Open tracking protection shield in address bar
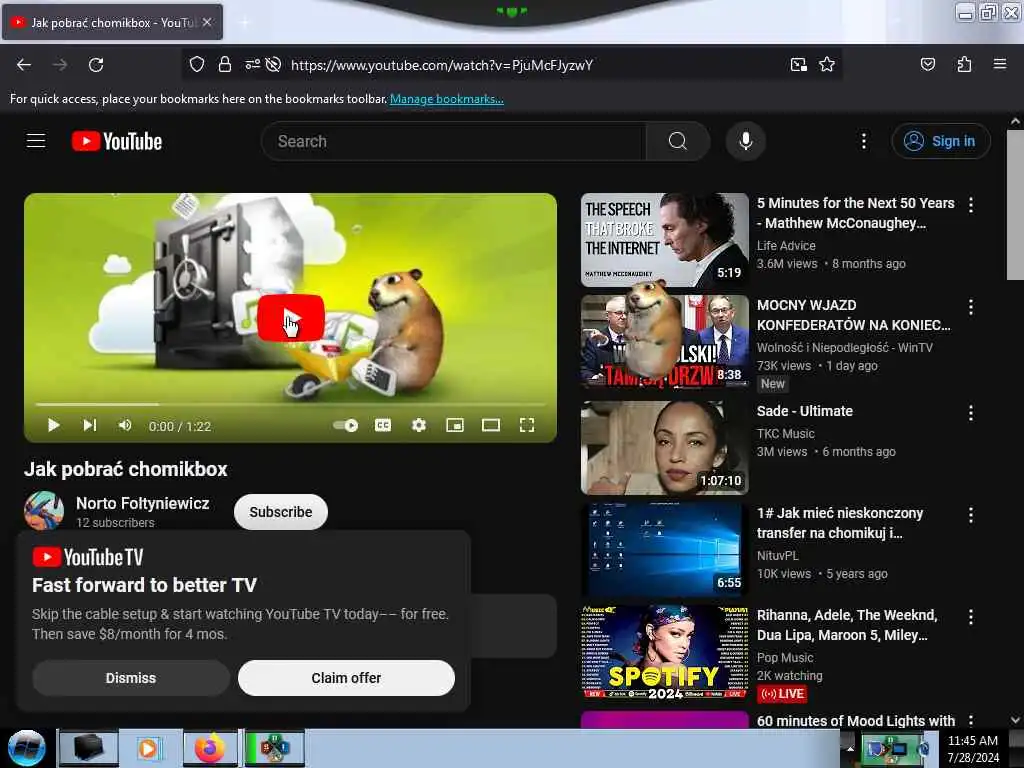1024x768 pixels. point(197,64)
